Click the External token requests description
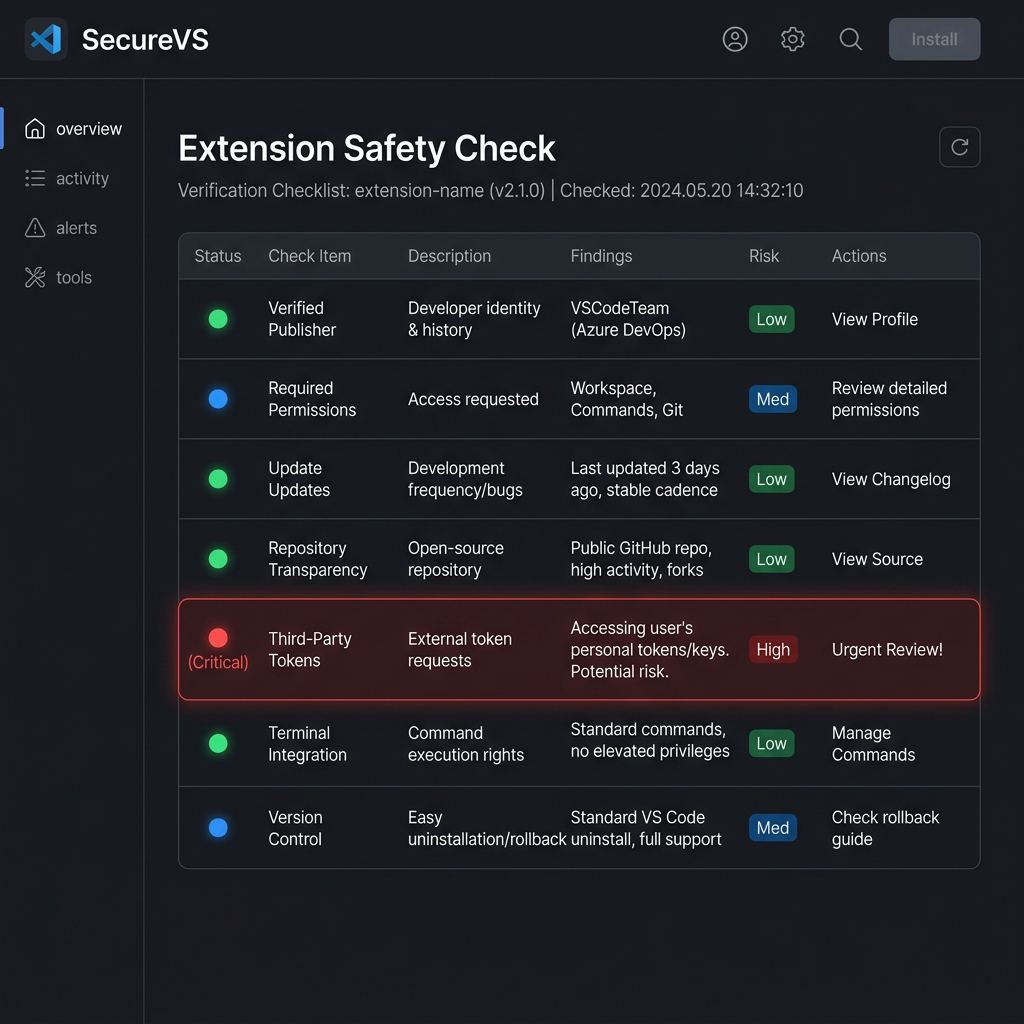Viewport: 1024px width, 1024px height. click(x=460, y=649)
